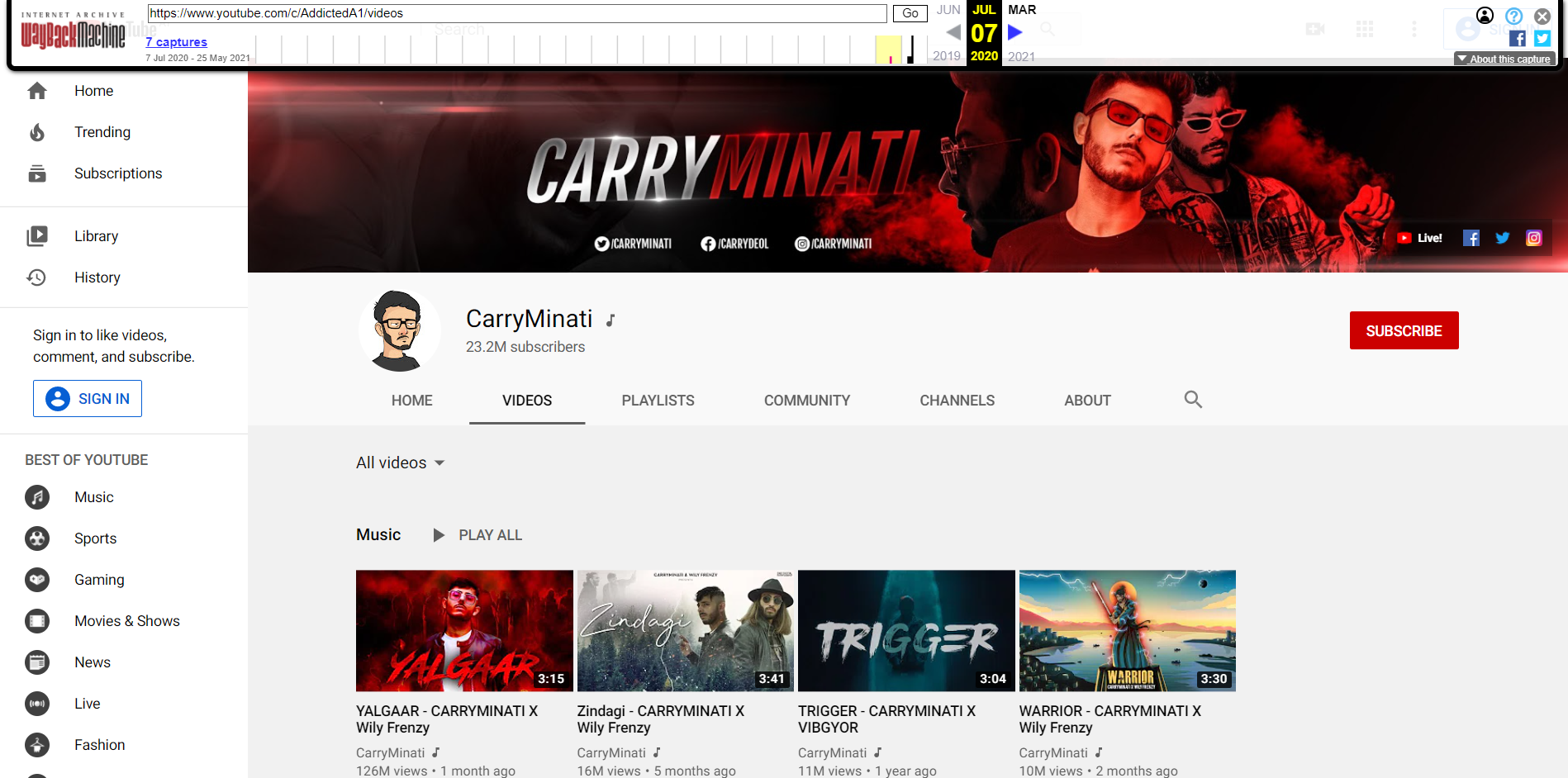The image size is (1568, 778).
Task: Jump to MAR 2021 capture
Action: 1022,10
